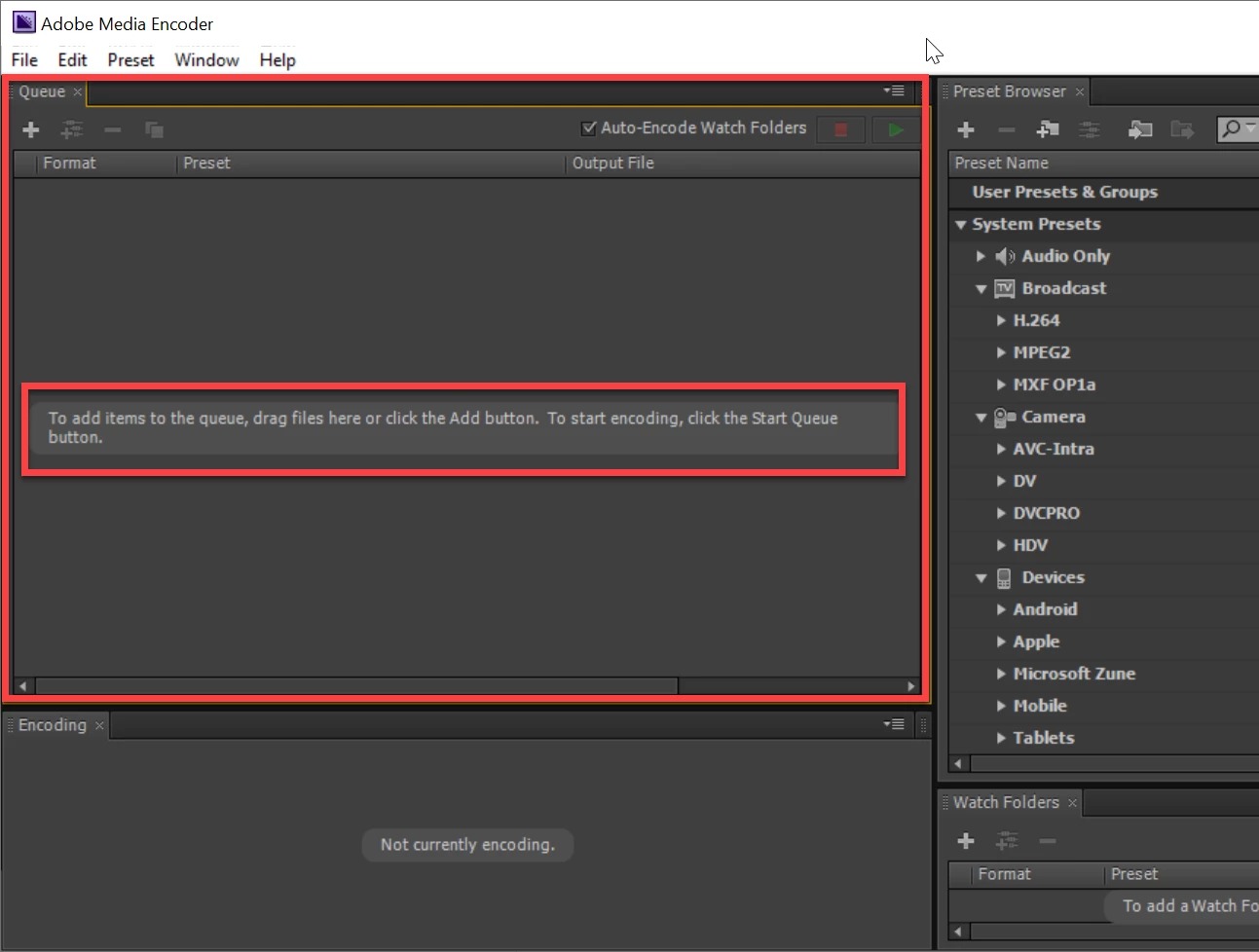Expand the DVCPRO preset folder
The width and height of the screenshot is (1259, 952).
tap(1001, 513)
